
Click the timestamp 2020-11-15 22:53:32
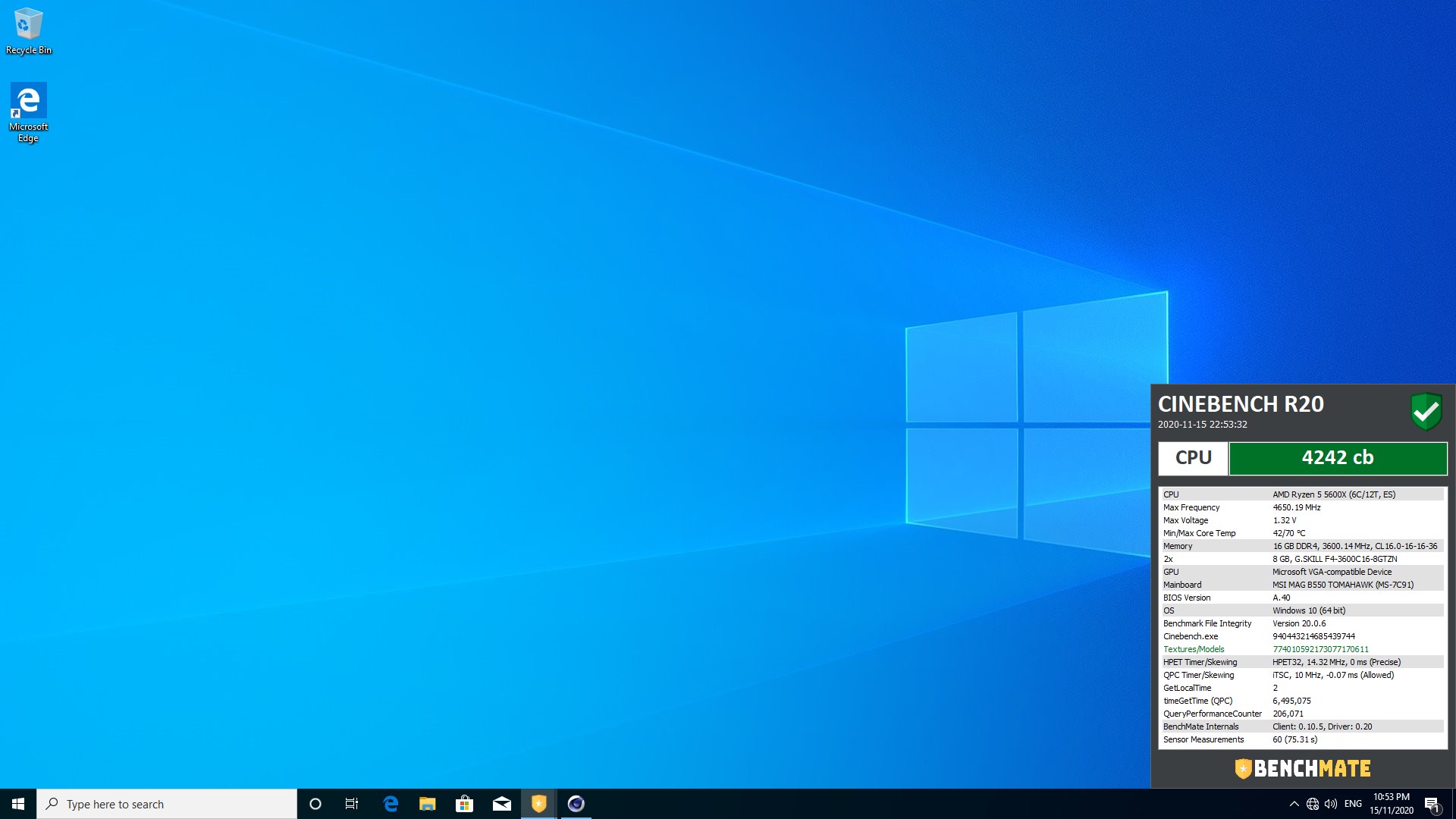pyautogui.click(x=1202, y=425)
